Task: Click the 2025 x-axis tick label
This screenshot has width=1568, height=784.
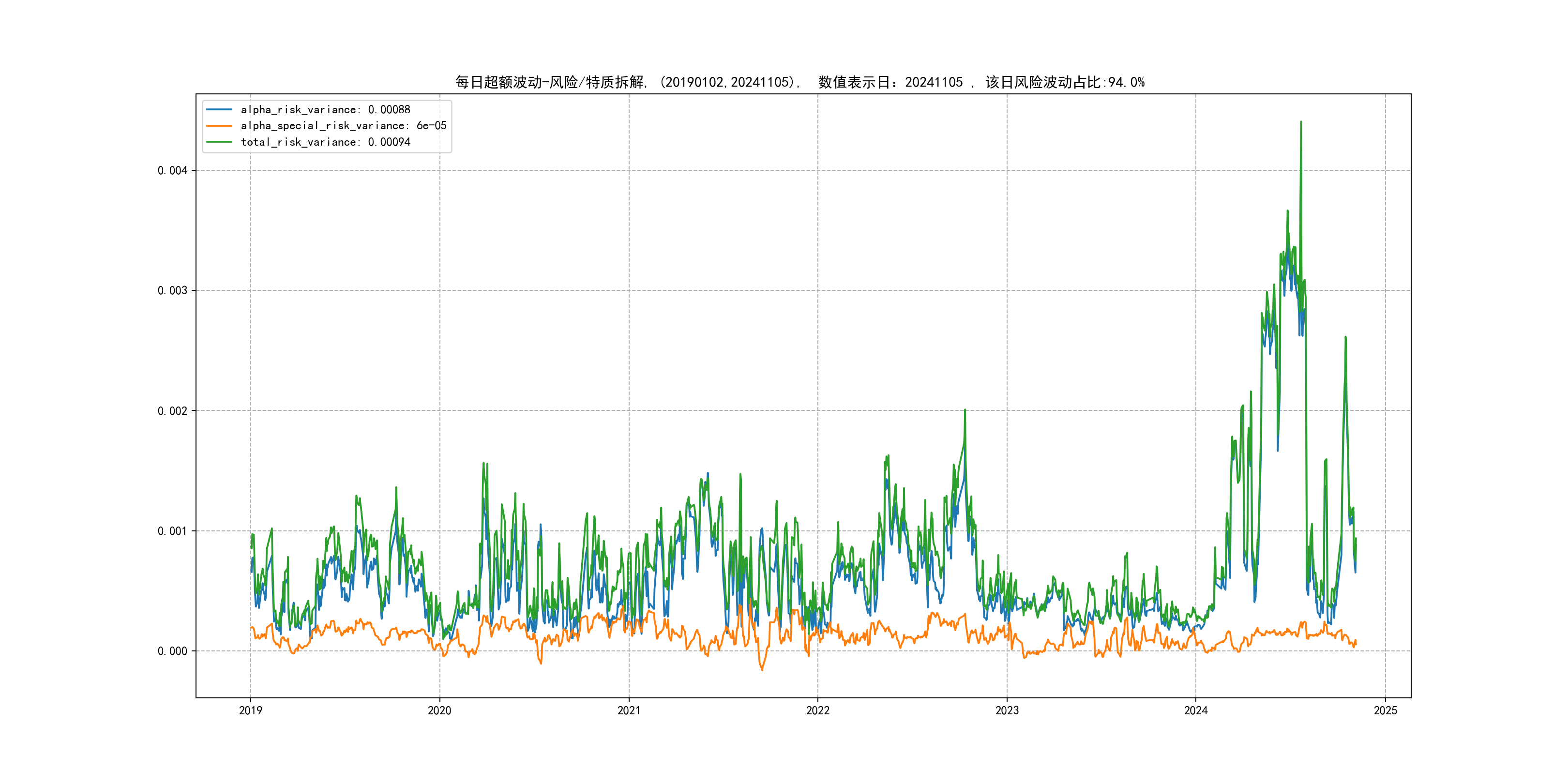Action: tap(1386, 710)
